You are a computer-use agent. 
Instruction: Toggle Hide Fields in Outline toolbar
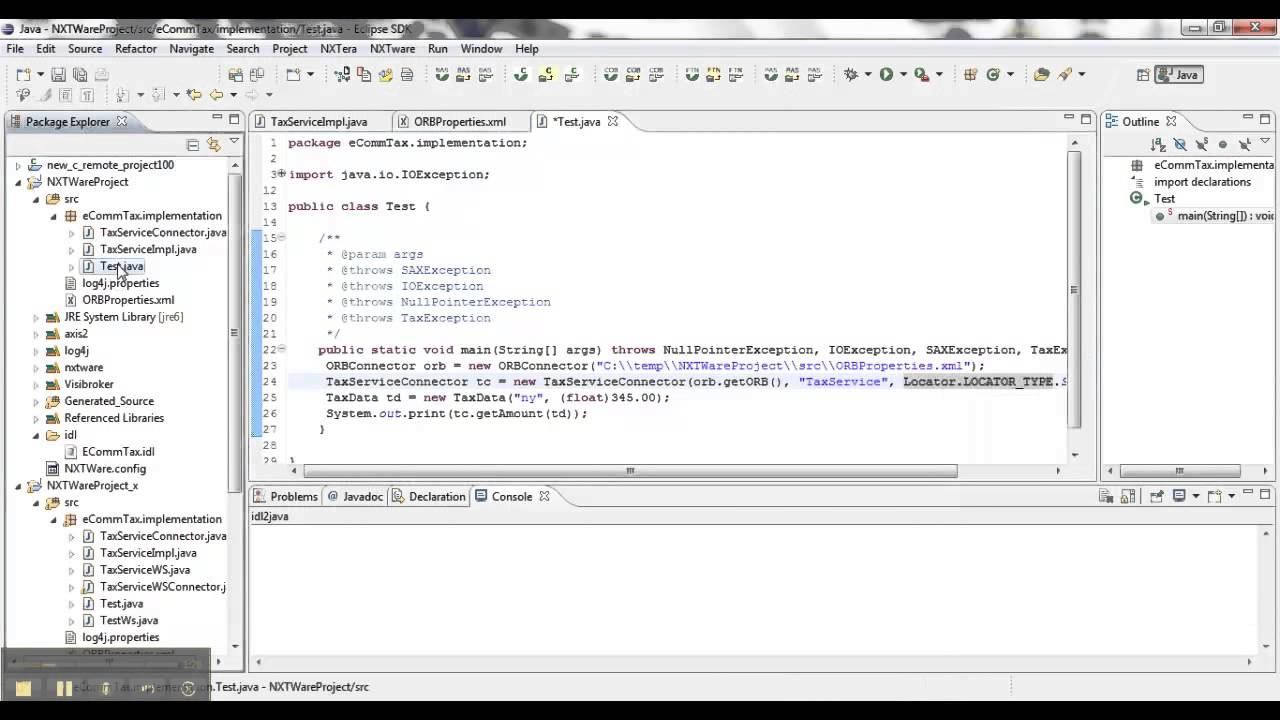1179,144
